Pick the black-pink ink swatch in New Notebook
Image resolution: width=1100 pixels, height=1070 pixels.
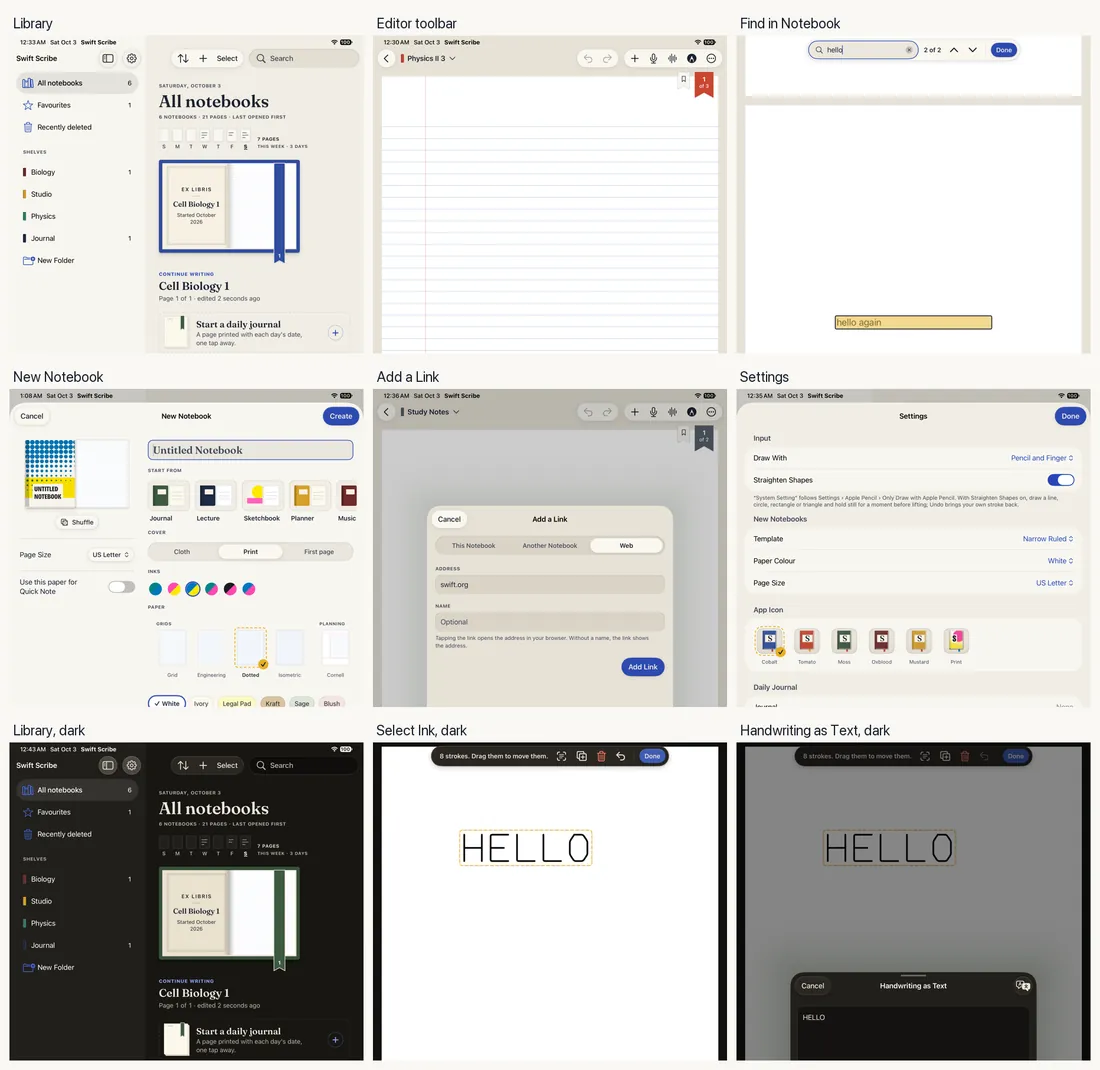(x=230, y=589)
